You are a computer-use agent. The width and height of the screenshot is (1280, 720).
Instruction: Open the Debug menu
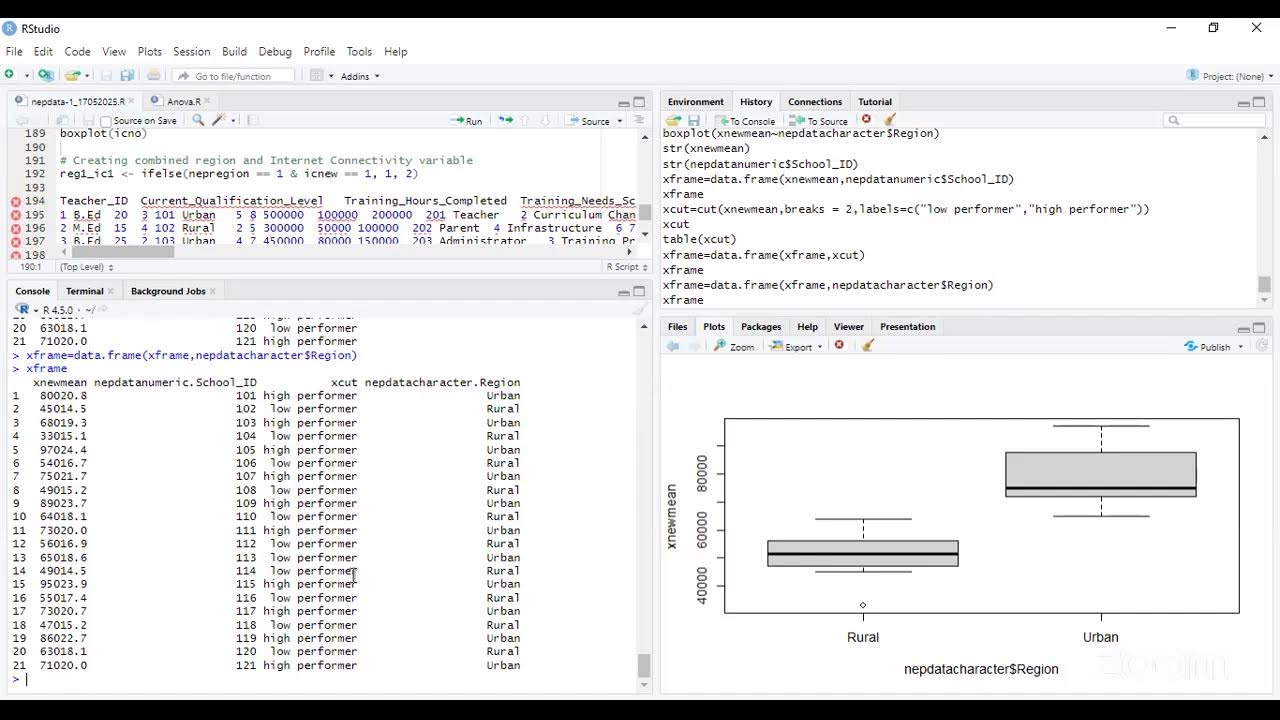pos(275,51)
